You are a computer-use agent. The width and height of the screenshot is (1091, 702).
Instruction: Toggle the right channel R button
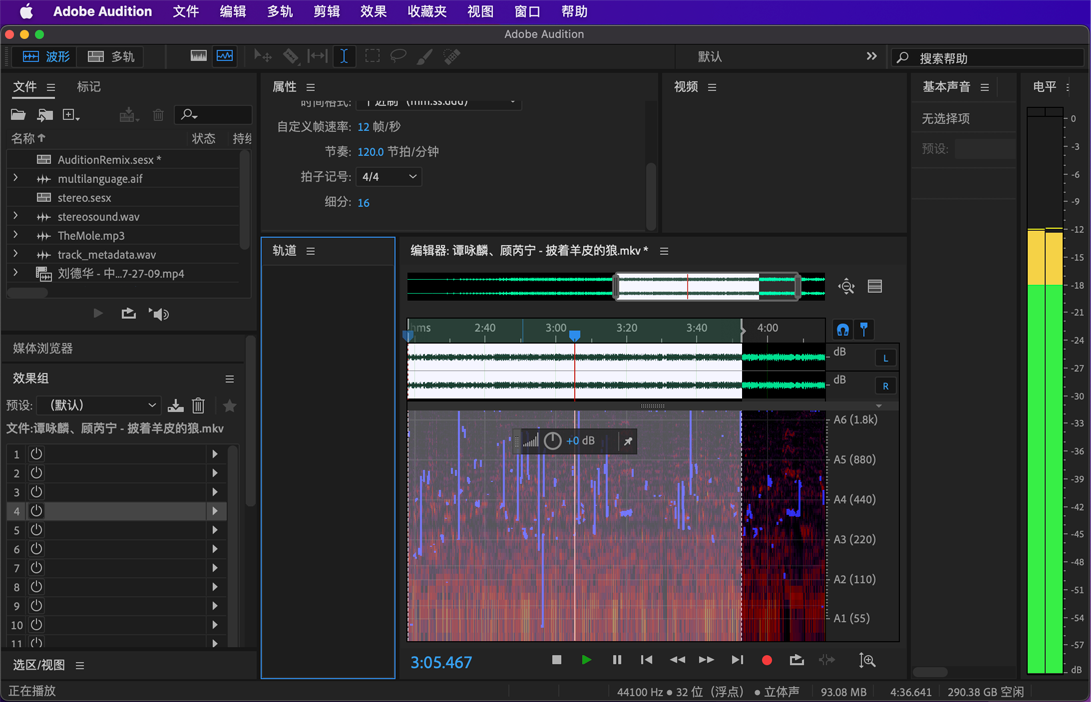[x=885, y=386]
